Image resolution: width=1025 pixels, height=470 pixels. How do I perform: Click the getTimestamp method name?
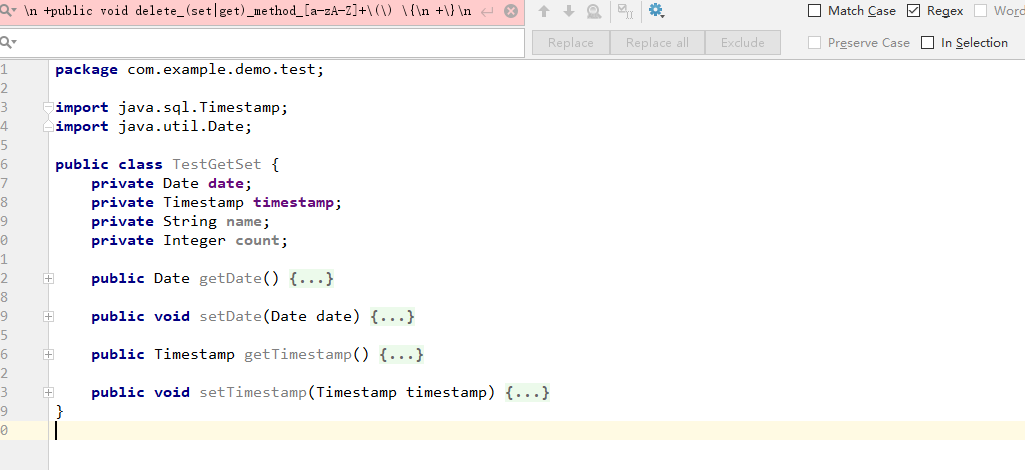pyautogui.click(x=298, y=354)
